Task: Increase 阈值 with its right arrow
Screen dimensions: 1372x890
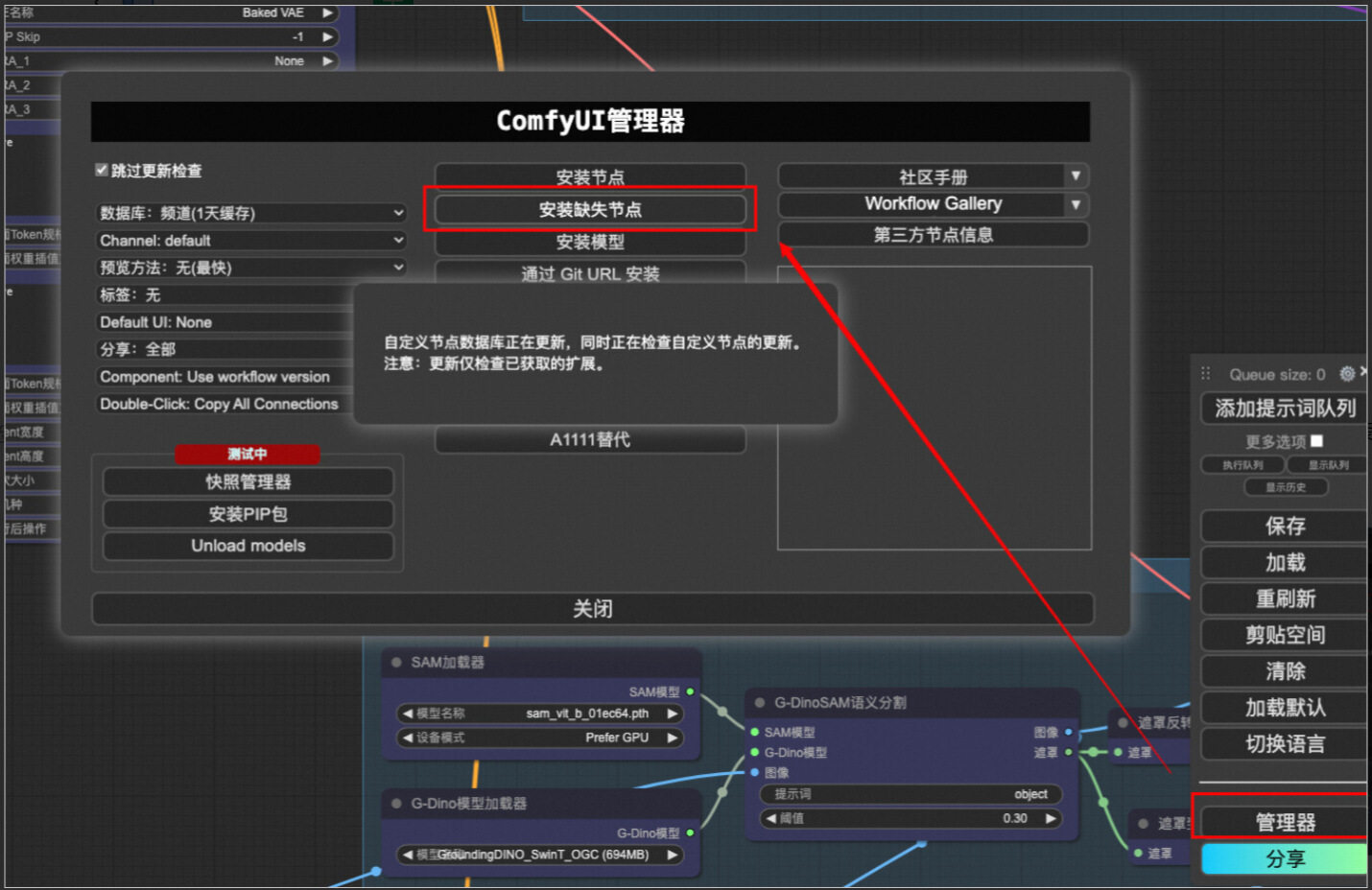Action: (1051, 818)
